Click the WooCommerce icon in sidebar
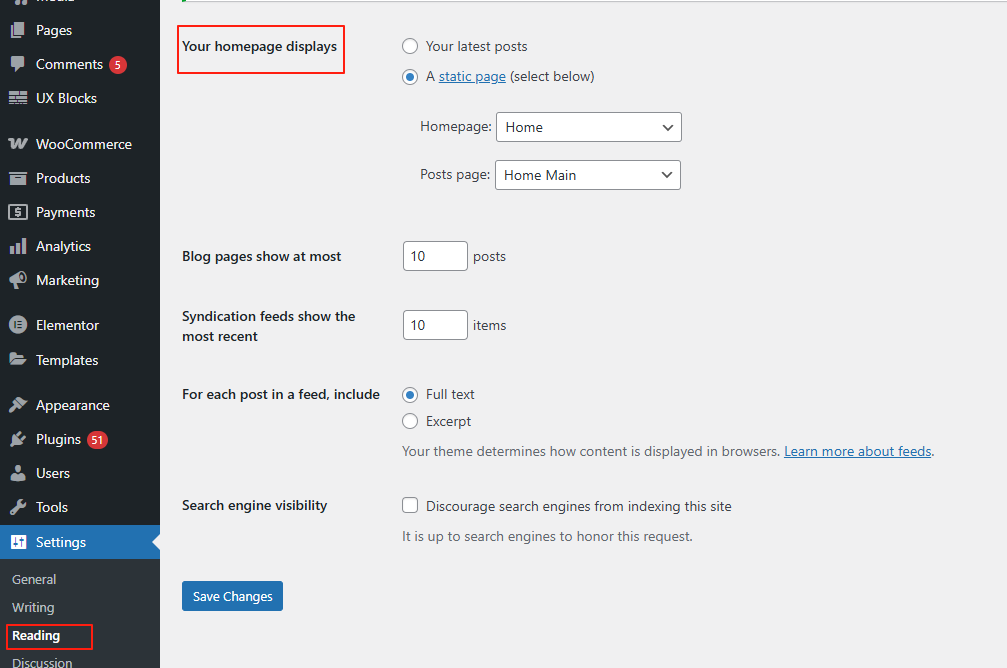Screen dimensions: 1007x668 click(18, 144)
